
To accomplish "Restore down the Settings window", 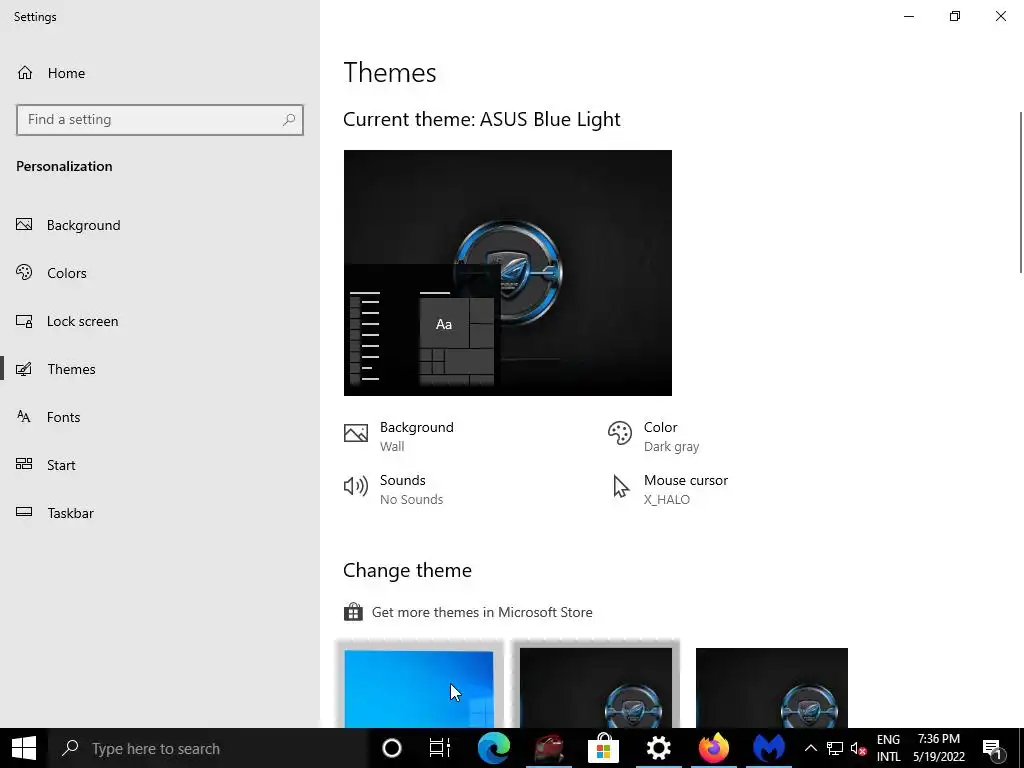I will pos(955,16).
